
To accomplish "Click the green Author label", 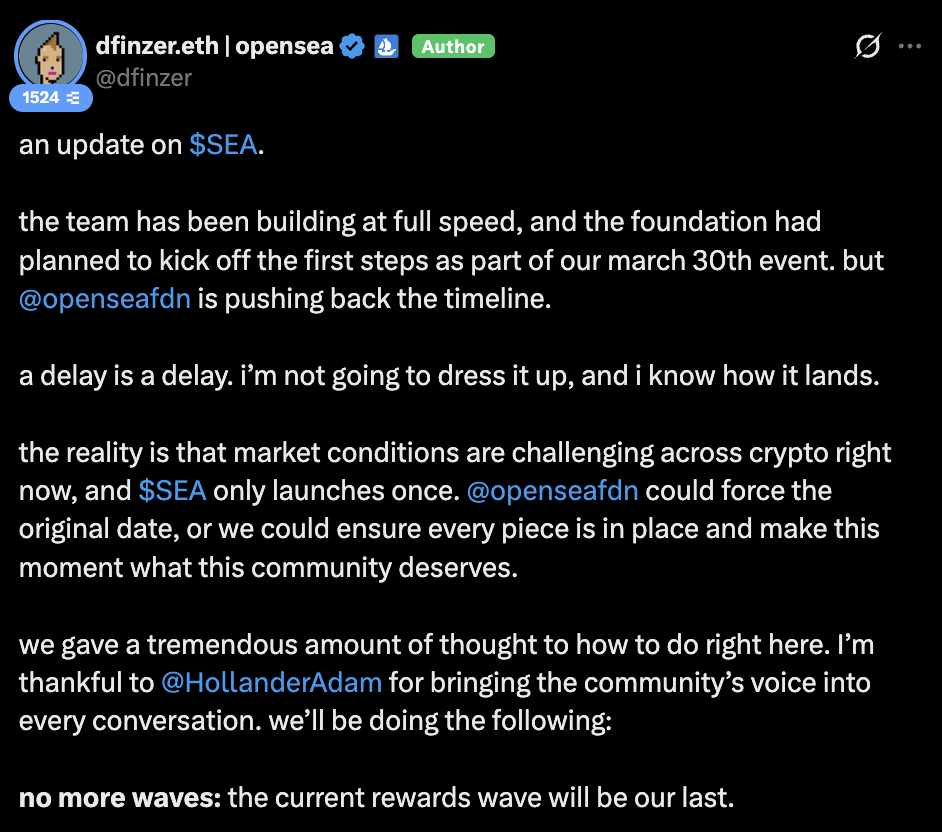I will click(x=453, y=46).
